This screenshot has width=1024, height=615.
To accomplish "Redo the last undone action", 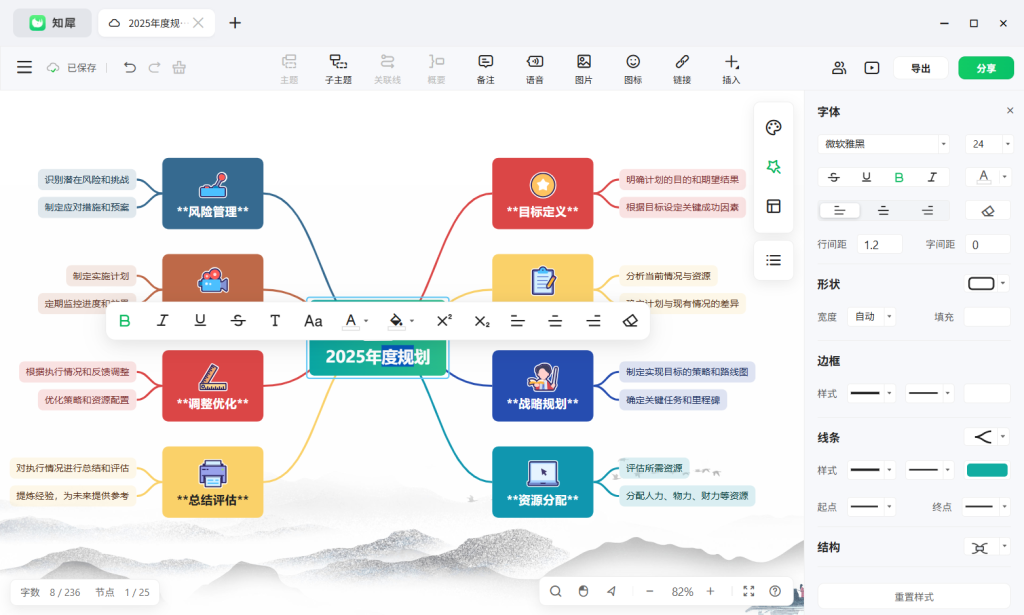I will coord(154,67).
